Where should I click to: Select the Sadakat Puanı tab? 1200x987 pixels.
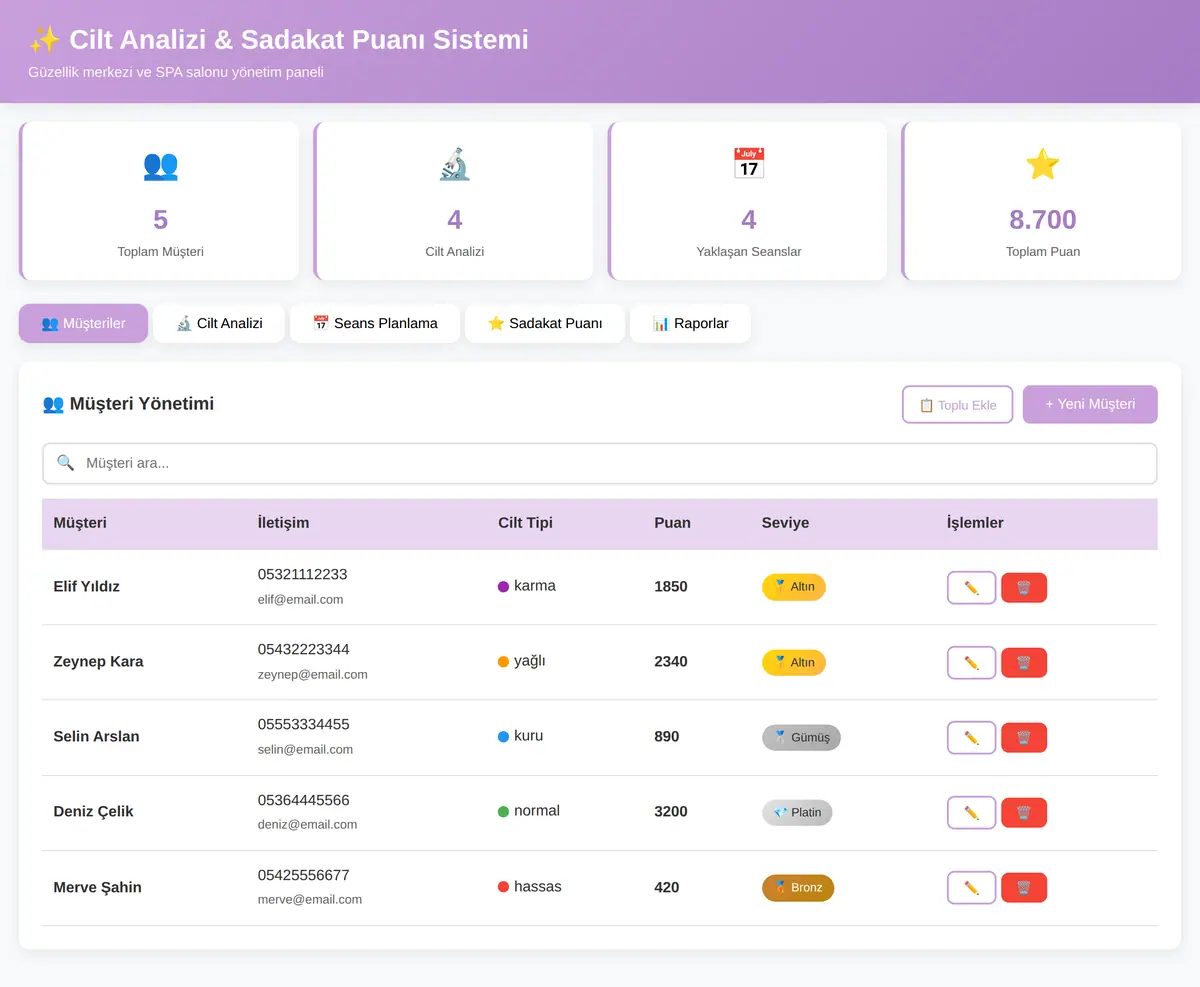[x=545, y=323]
